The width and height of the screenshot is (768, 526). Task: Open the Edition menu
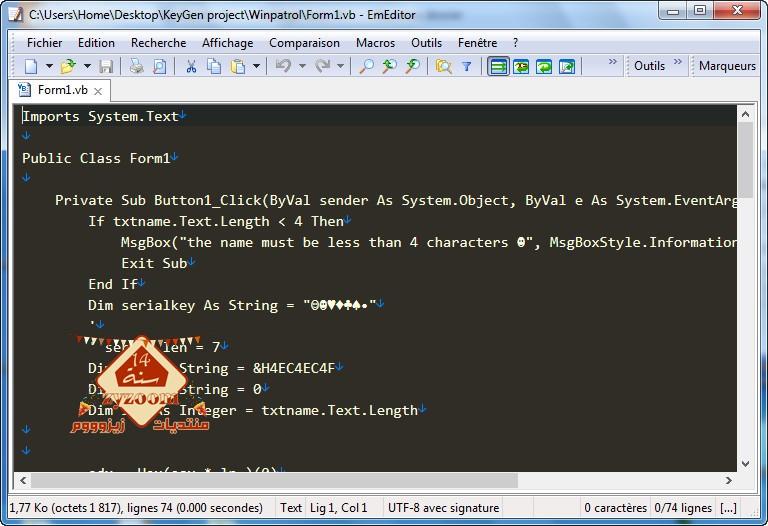click(x=96, y=43)
